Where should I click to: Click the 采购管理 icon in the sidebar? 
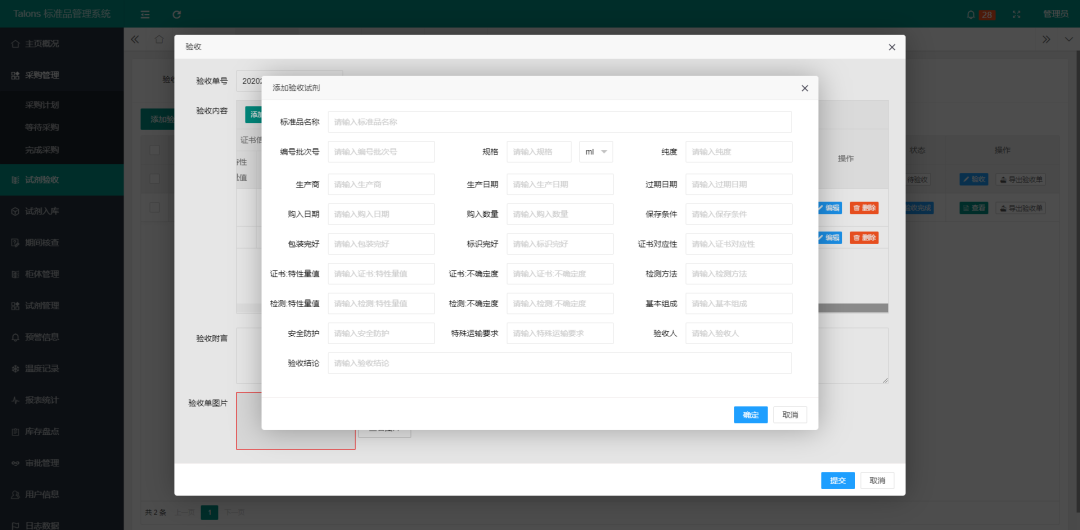(x=15, y=75)
